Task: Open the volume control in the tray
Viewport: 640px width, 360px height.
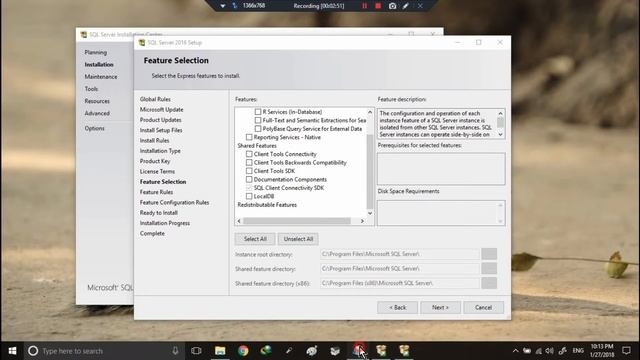Action: click(x=550, y=351)
